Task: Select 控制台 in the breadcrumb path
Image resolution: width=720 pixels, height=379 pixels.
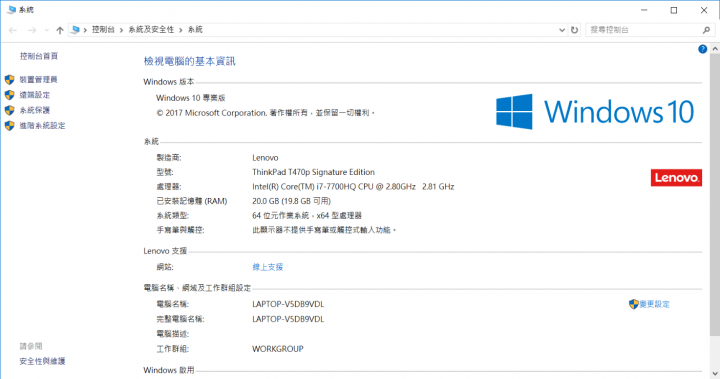Action: point(103,29)
